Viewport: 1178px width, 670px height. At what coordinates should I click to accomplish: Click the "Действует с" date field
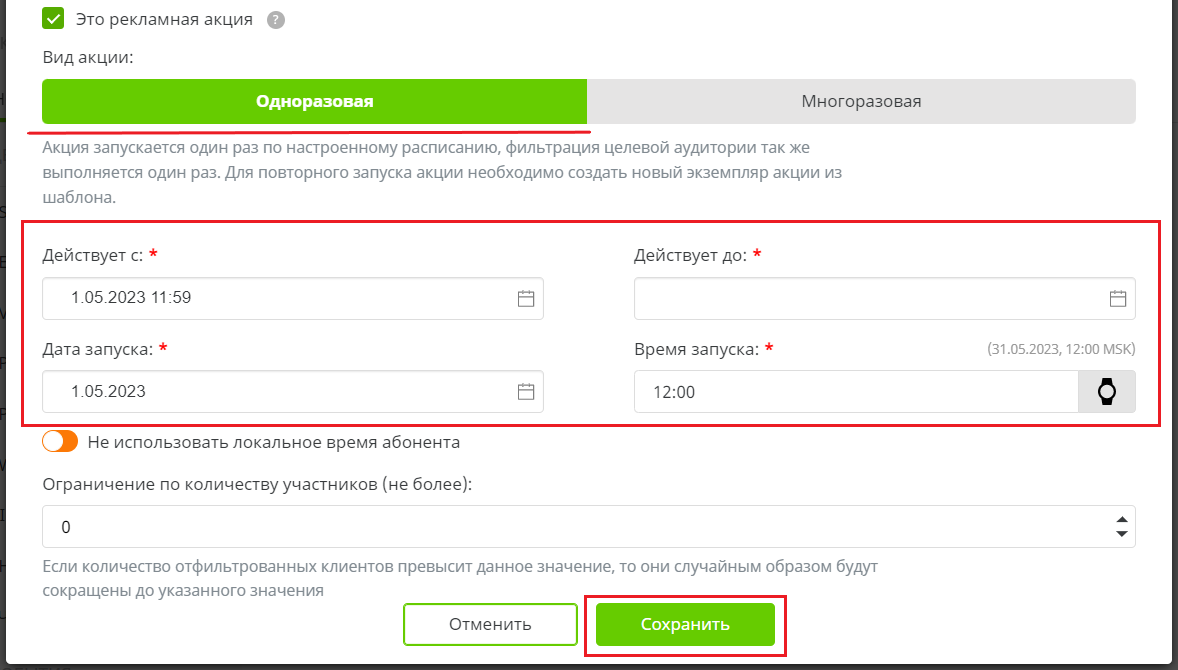click(250, 298)
